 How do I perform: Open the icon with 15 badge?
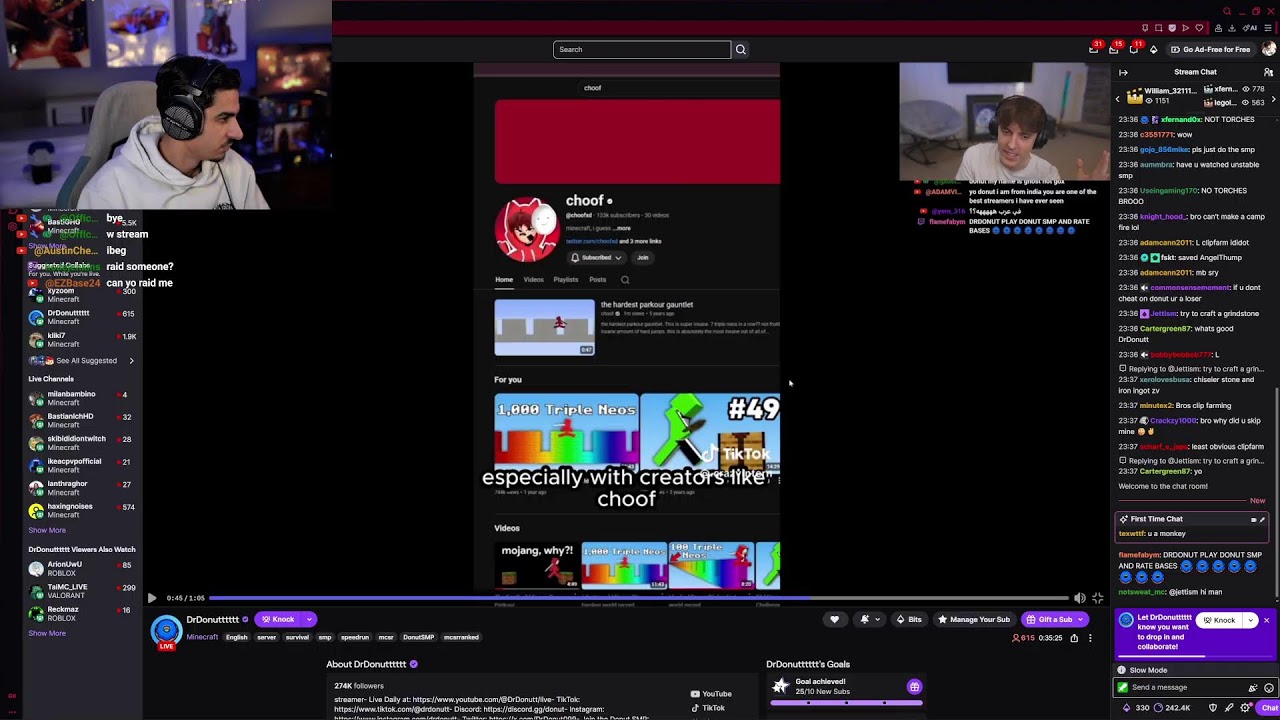[x=1114, y=49]
